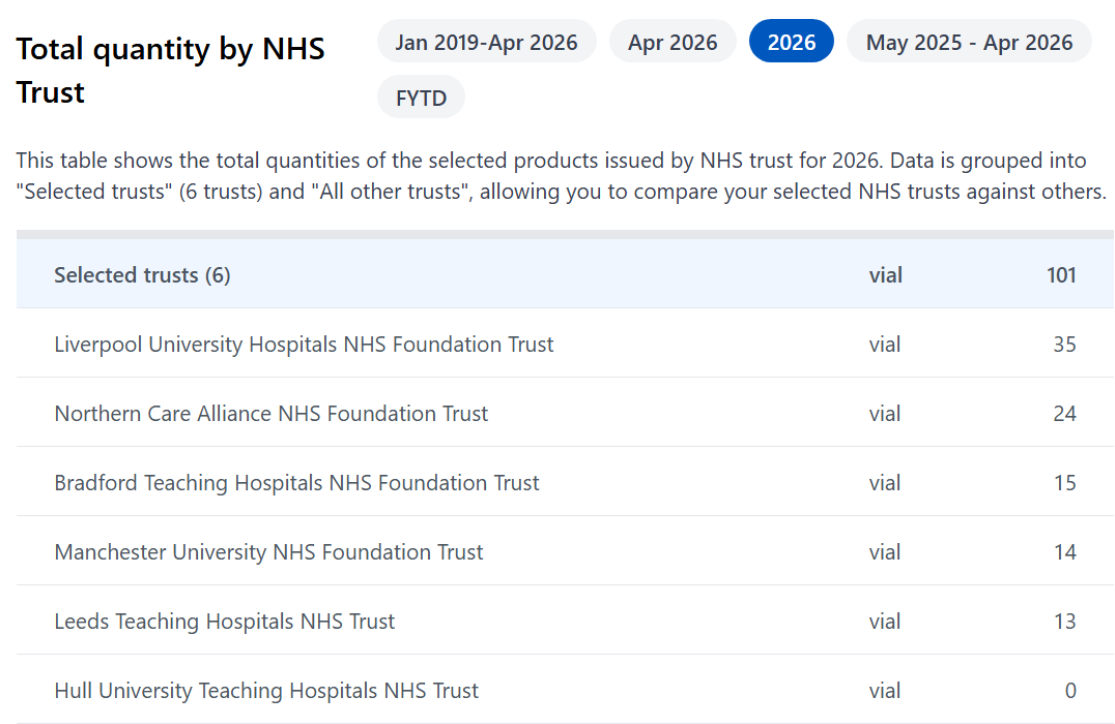
Task: Click the Leeds Teaching quantity value 13
Action: point(1065,621)
